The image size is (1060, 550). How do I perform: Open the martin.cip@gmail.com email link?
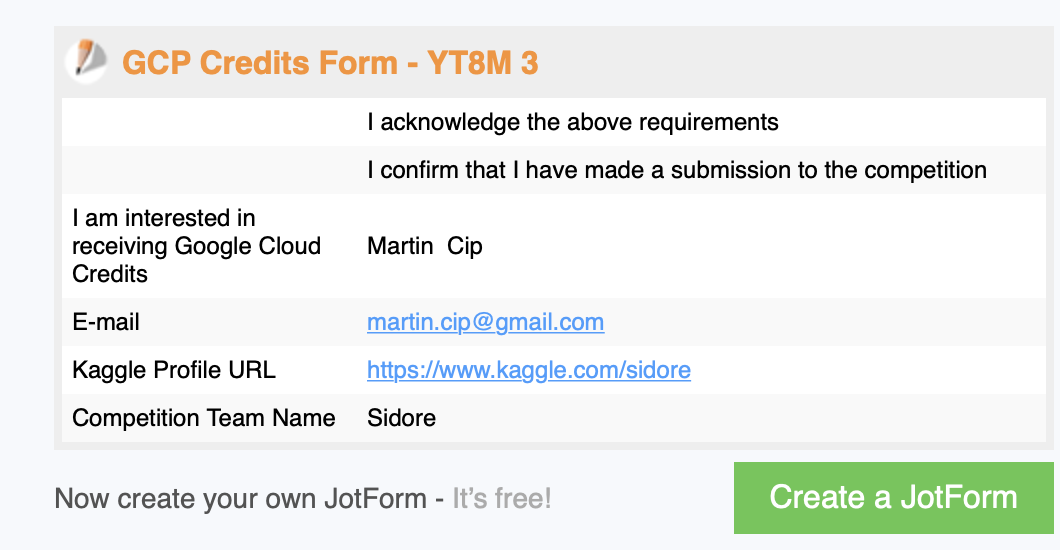[485, 322]
